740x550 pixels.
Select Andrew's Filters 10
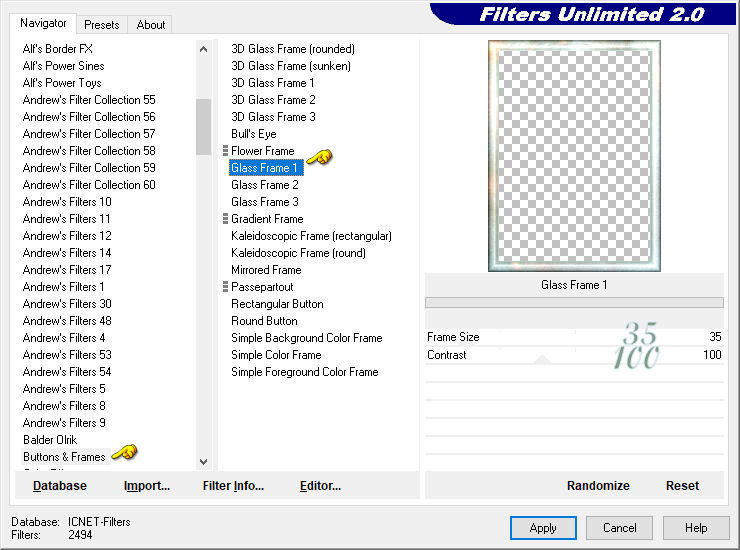[x=67, y=202]
